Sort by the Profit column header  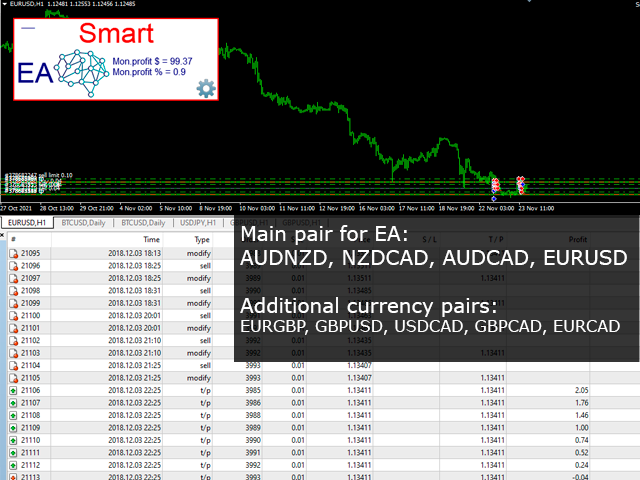(578, 240)
